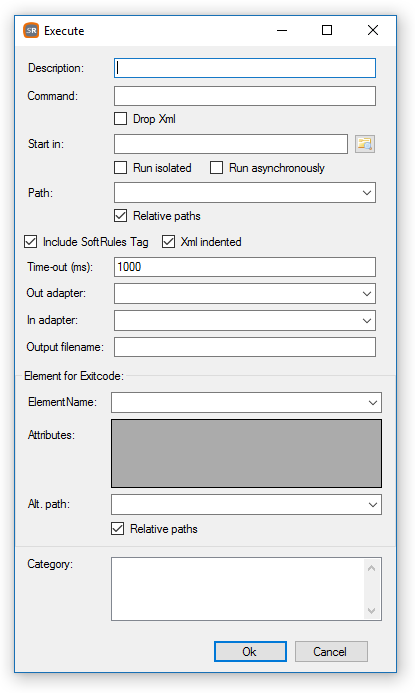The image size is (415, 693).
Task: Click the folder browse icon beside Start in
Action: click(365, 144)
